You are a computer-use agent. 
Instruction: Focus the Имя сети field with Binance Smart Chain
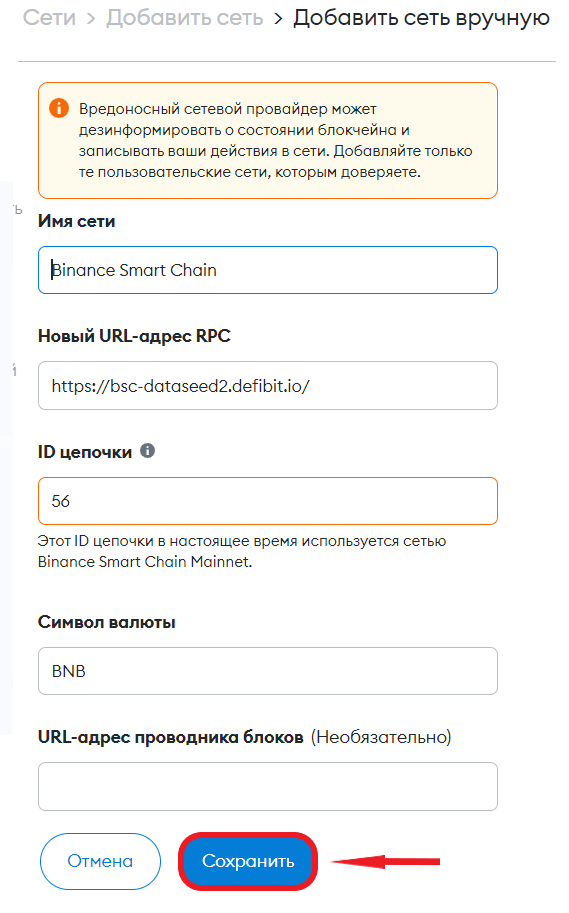click(268, 270)
